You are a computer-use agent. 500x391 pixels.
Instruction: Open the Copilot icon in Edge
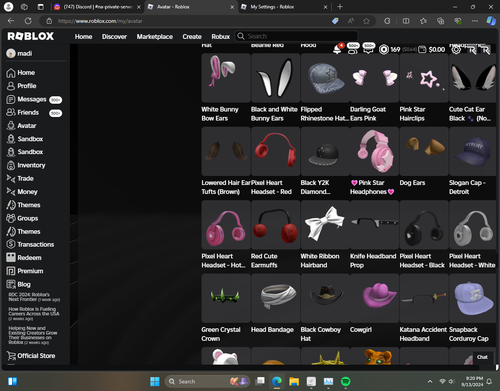(x=491, y=21)
